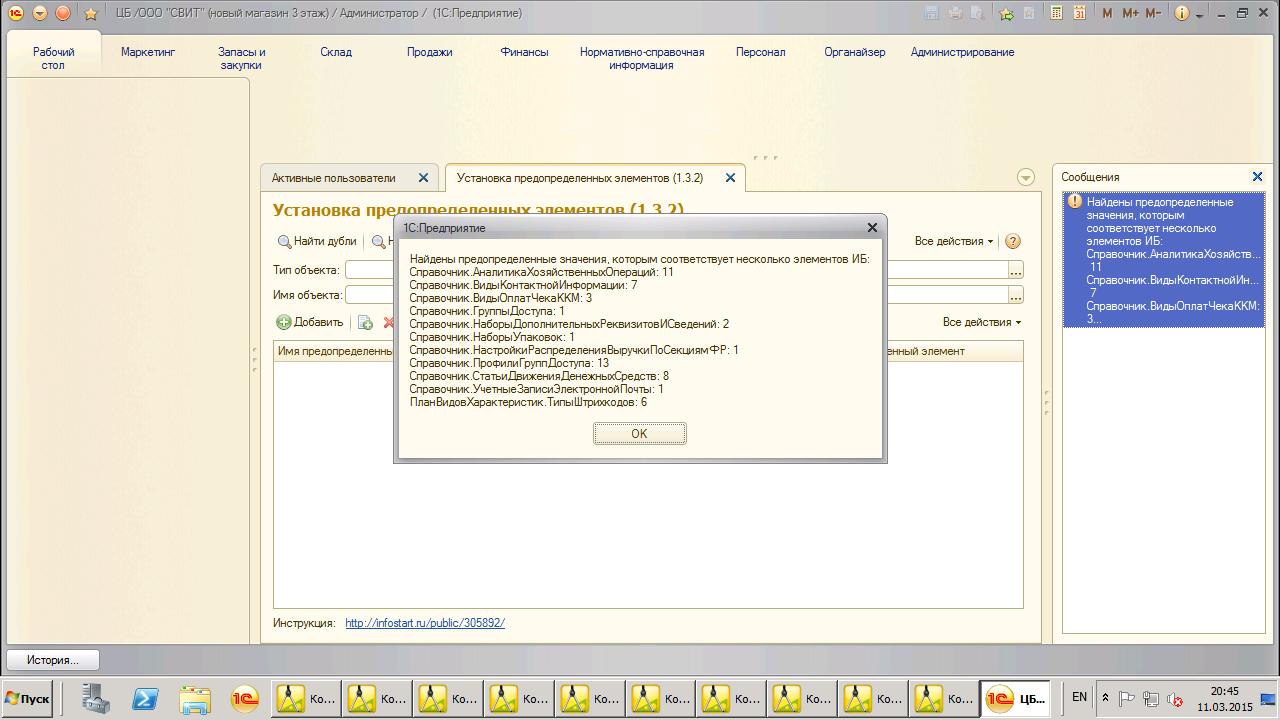Open the calendar icon in title bar
Screen dimensions: 1280x720
tap(1079, 13)
